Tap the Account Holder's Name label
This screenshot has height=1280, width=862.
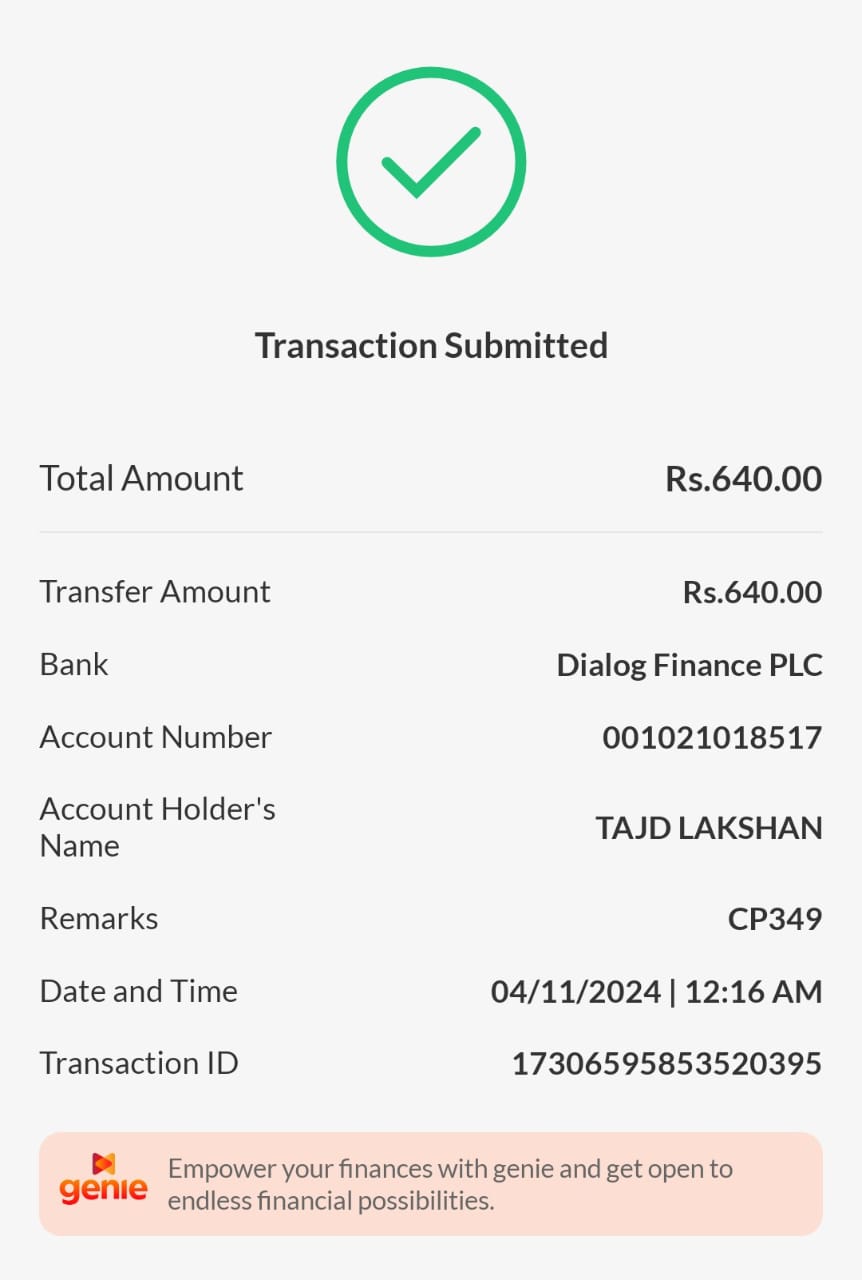[157, 827]
